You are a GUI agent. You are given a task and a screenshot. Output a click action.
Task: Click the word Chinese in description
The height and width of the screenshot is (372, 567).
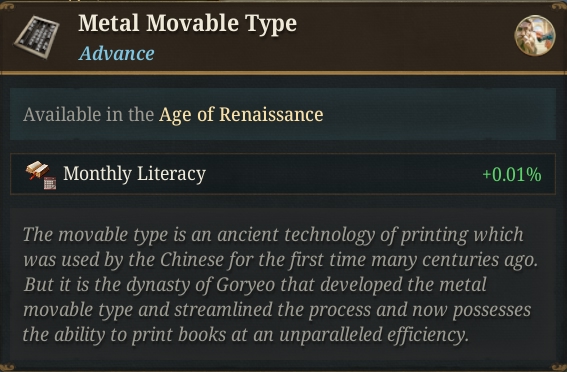point(192,260)
